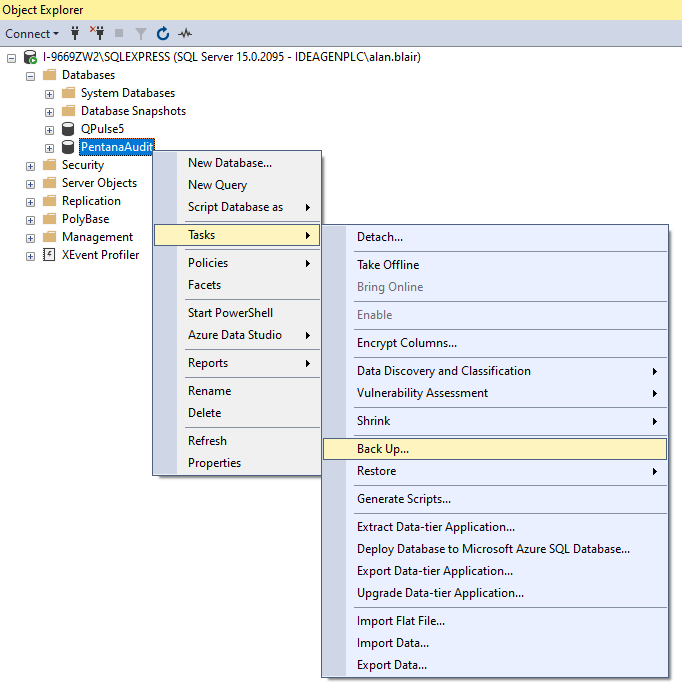Choose Back Up... in Tasks submenu
Screen dimensions: 682x692
pos(495,449)
